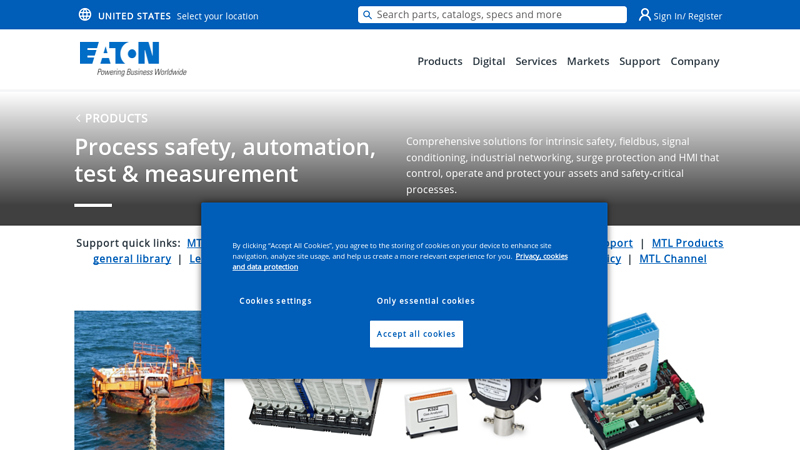Open Sign In/ Register
The image size is (800, 450).
[x=687, y=16]
